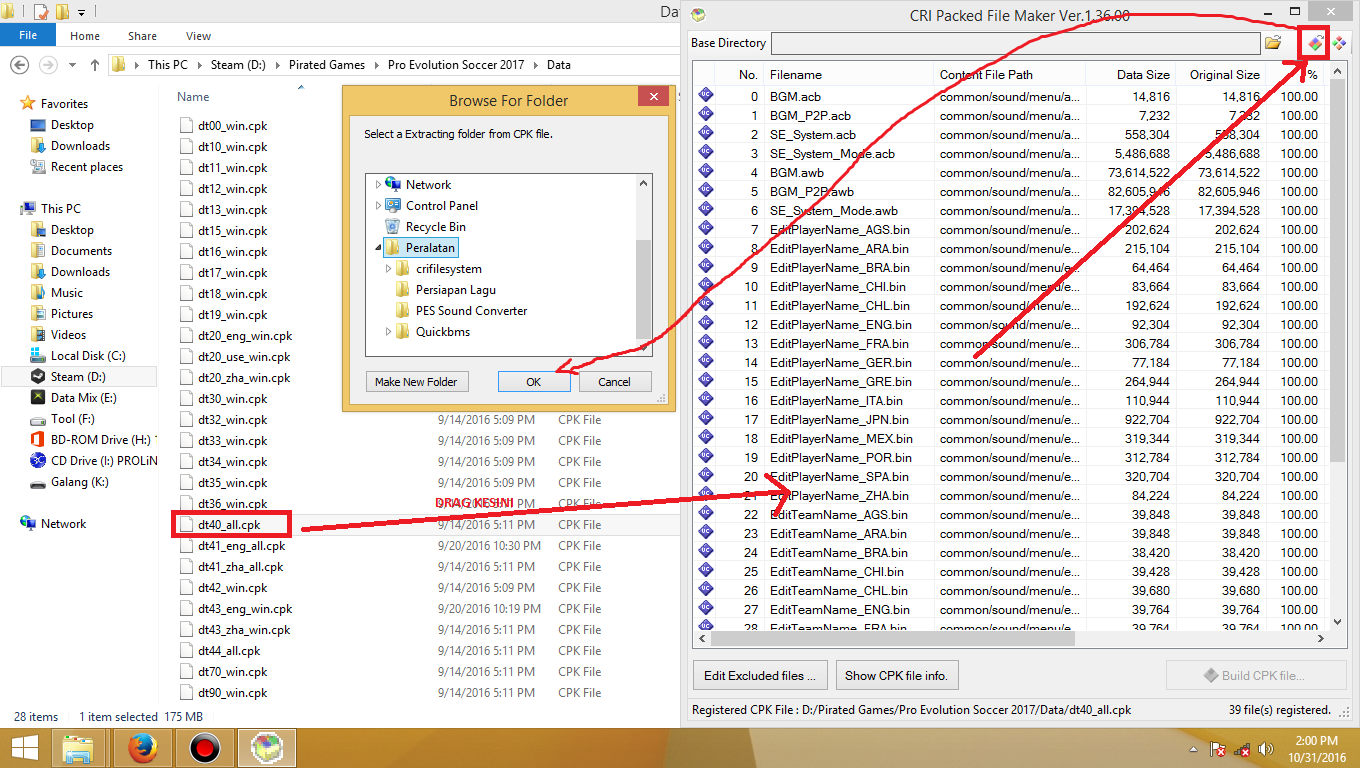This screenshot has height=768, width=1360.
Task: Click the Local Disk (C:) drive icon
Action: [38, 356]
